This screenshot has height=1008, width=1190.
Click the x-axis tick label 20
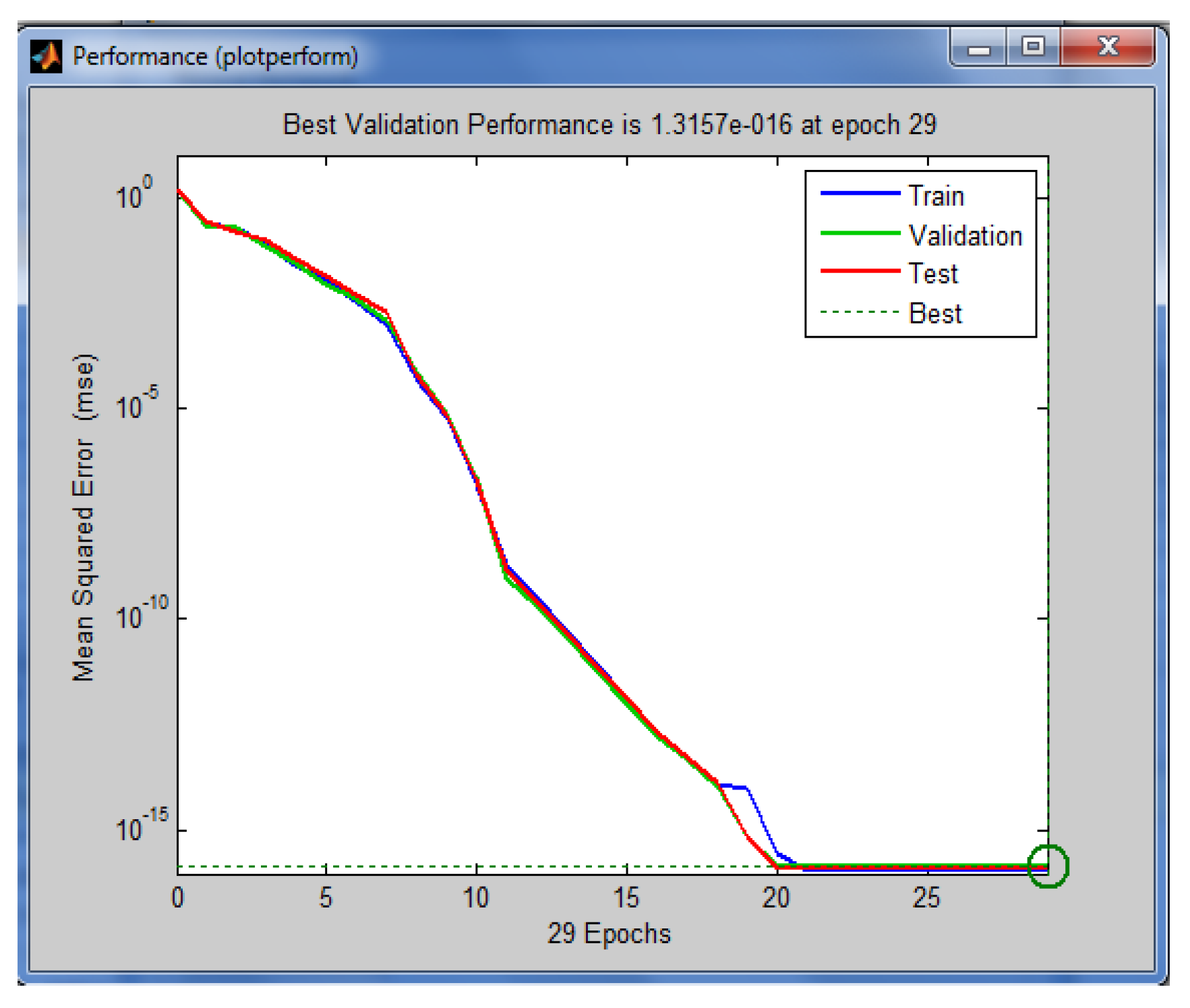tap(776, 897)
